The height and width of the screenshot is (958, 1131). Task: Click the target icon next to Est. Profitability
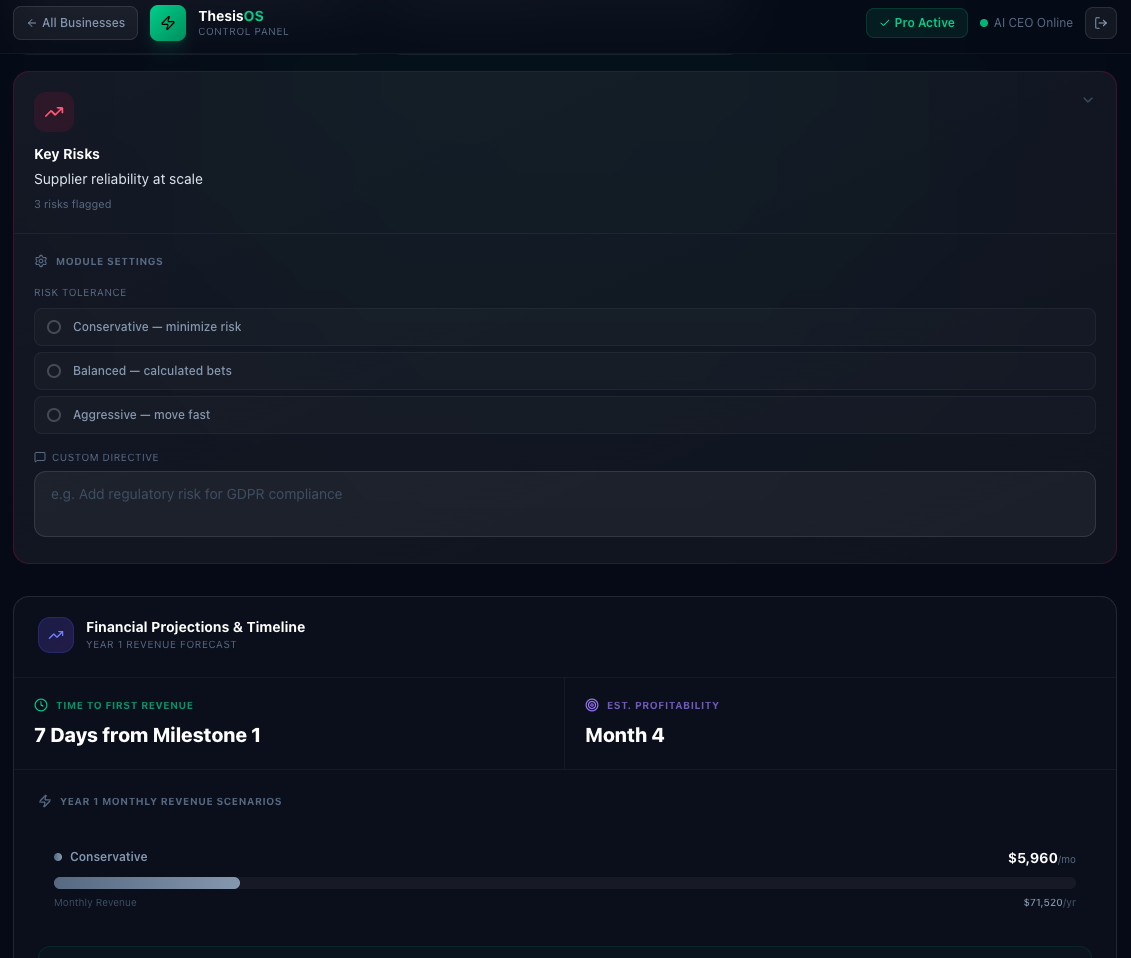[x=590, y=705]
